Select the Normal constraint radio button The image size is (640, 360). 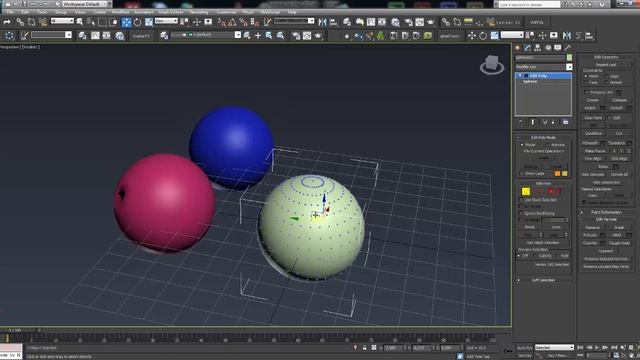coord(607,82)
